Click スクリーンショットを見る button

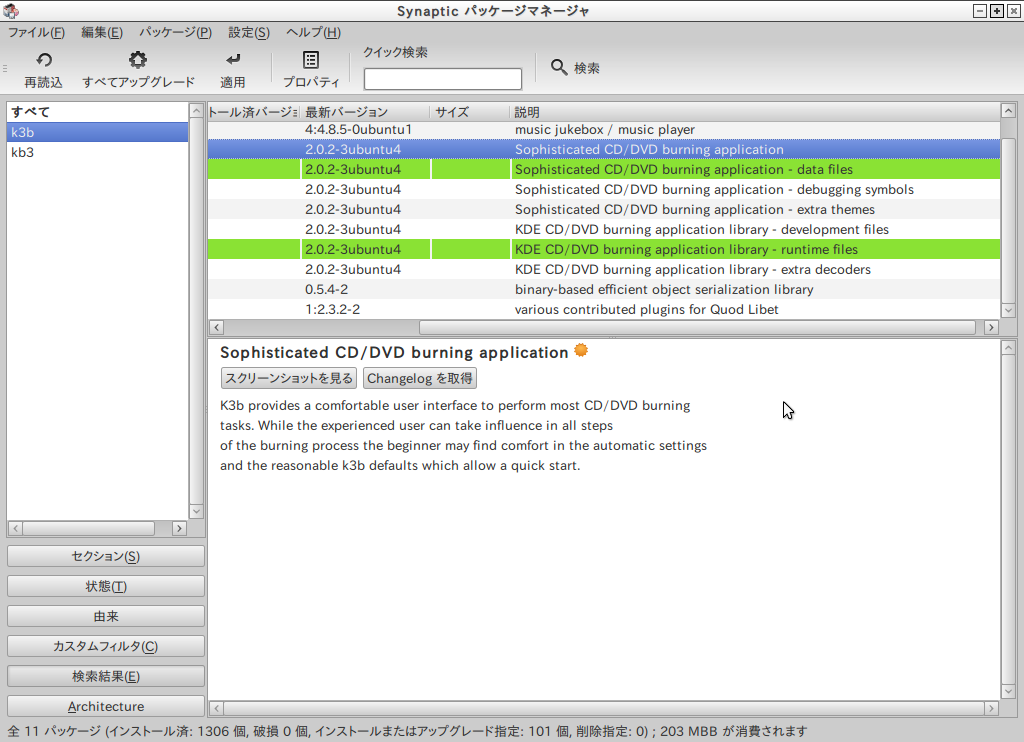289,378
